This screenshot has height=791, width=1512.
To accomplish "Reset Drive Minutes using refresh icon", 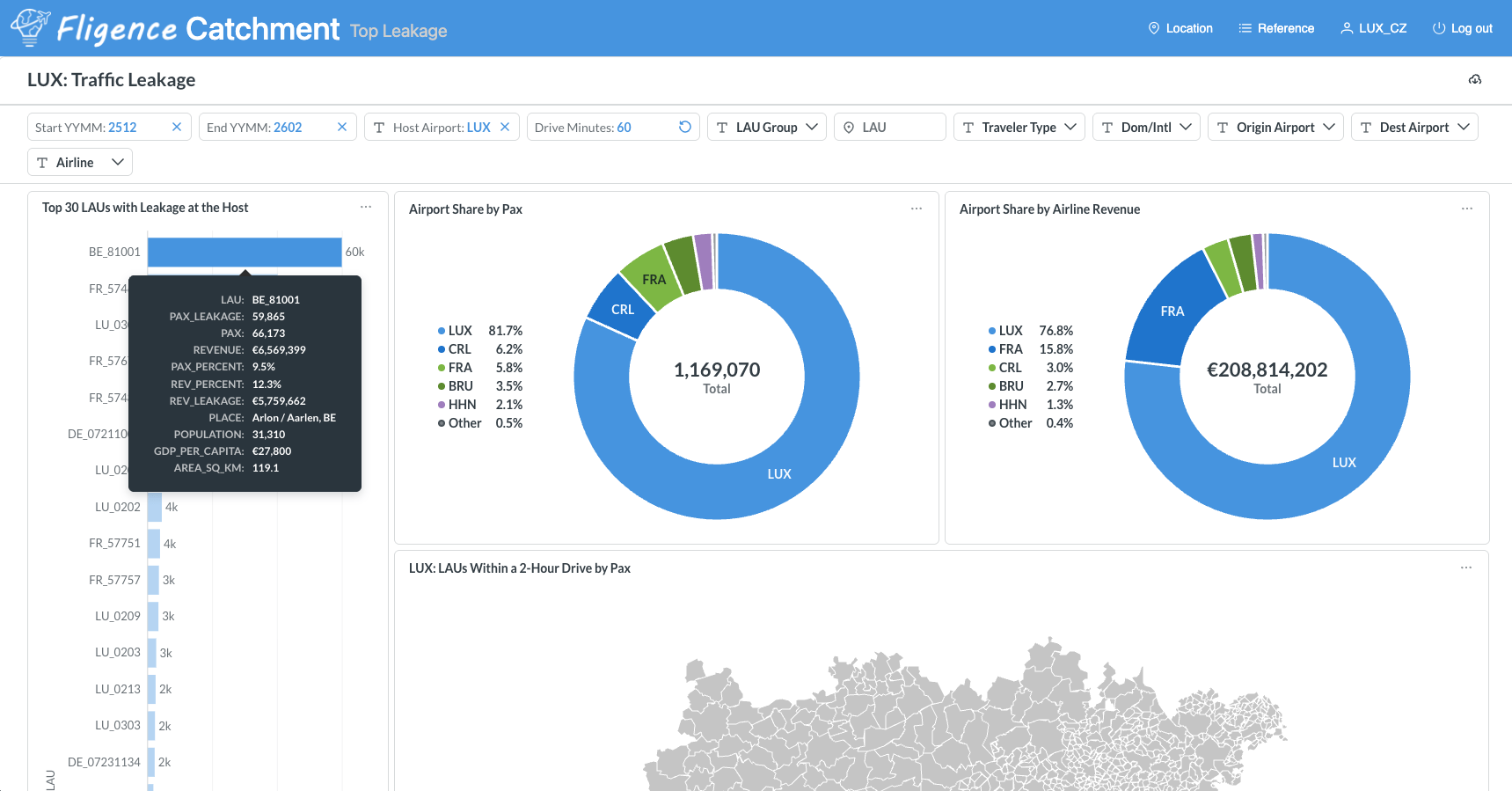I will [685, 127].
